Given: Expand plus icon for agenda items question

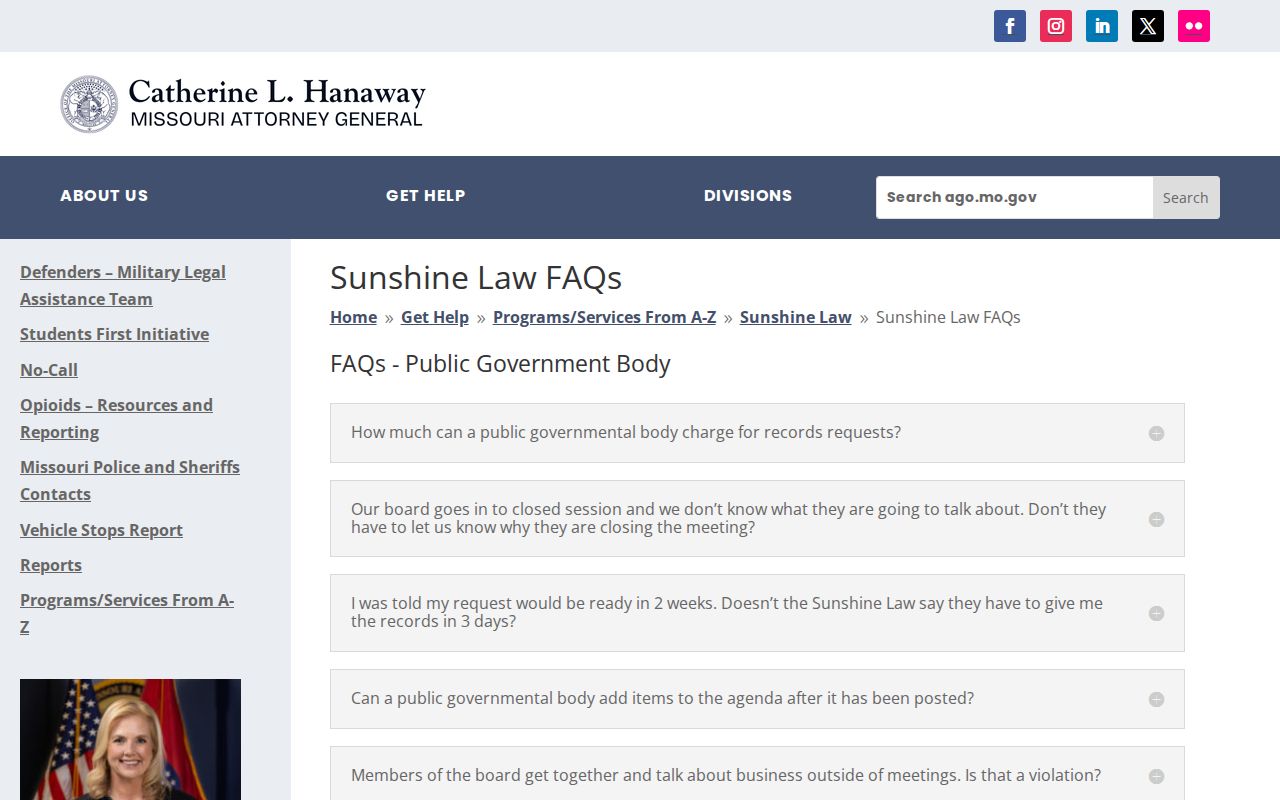Looking at the screenshot, I should [x=1156, y=699].
